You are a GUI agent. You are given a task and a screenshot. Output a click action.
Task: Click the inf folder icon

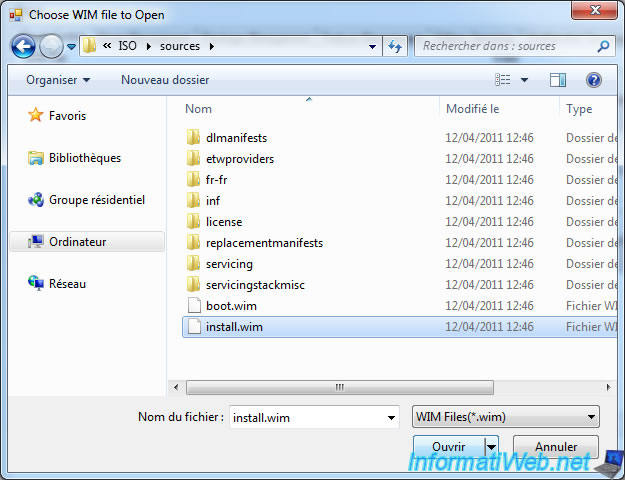coord(194,200)
